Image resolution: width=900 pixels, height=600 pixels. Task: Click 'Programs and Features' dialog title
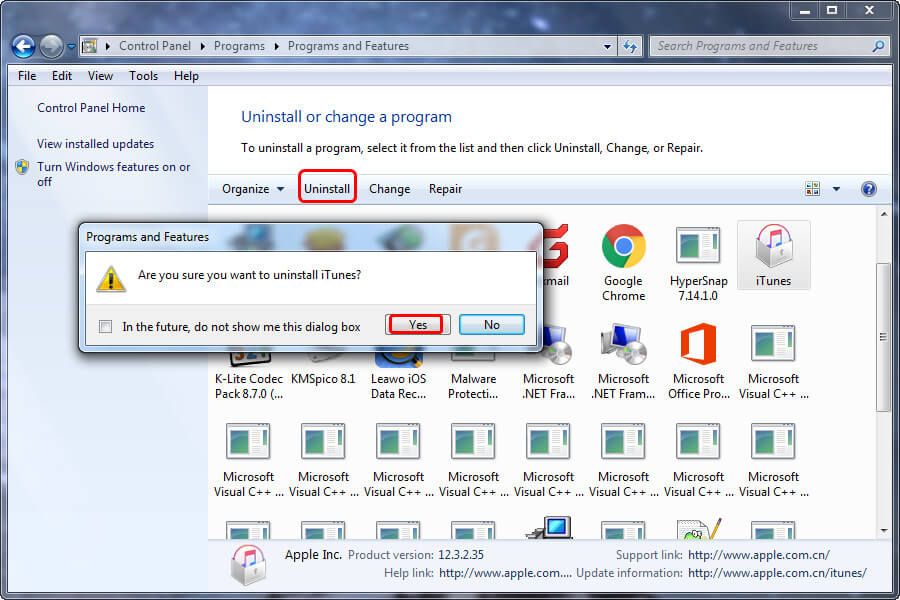(148, 237)
